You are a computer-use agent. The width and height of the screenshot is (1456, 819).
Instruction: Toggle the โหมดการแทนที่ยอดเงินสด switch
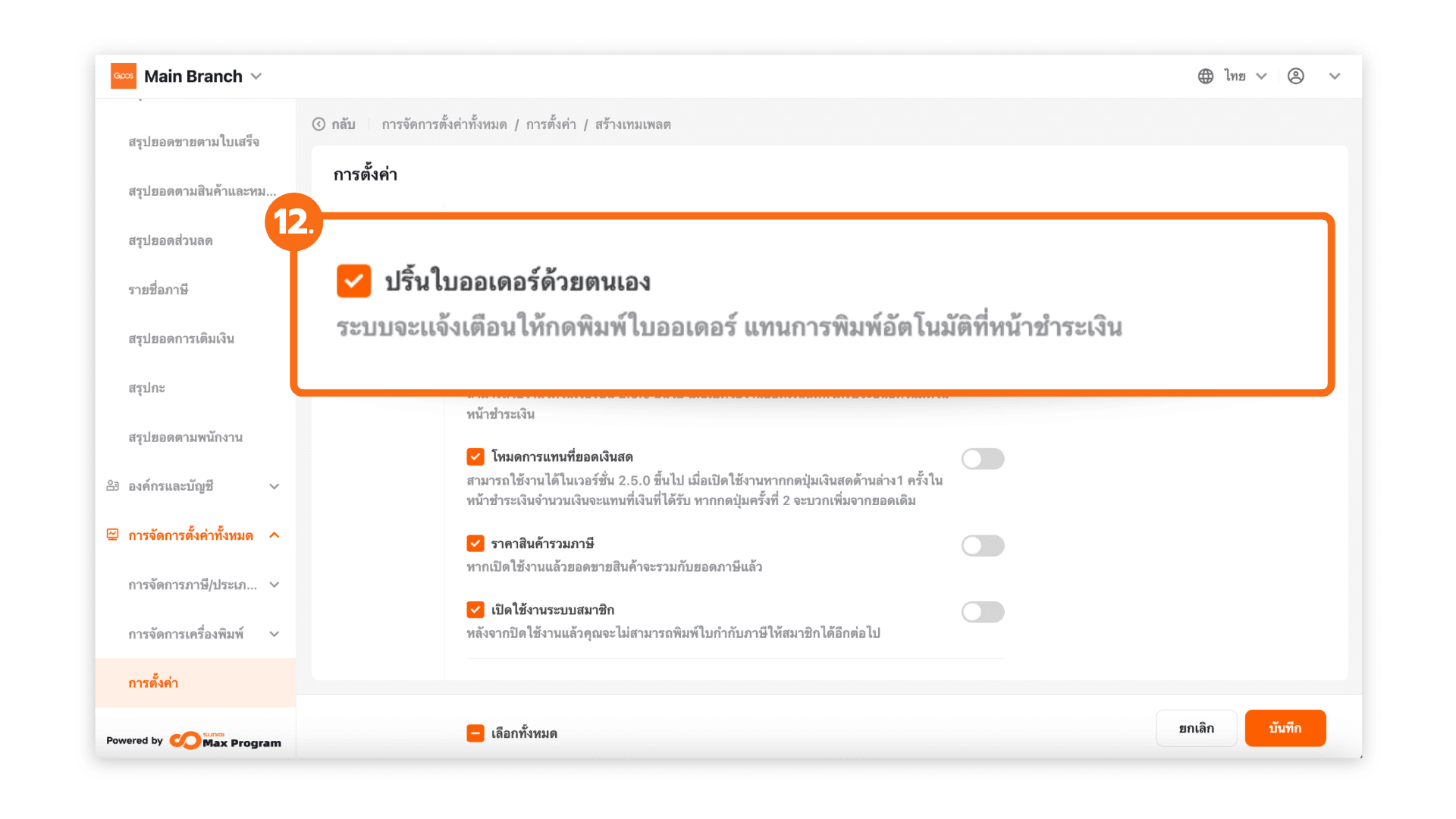(982, 459)
